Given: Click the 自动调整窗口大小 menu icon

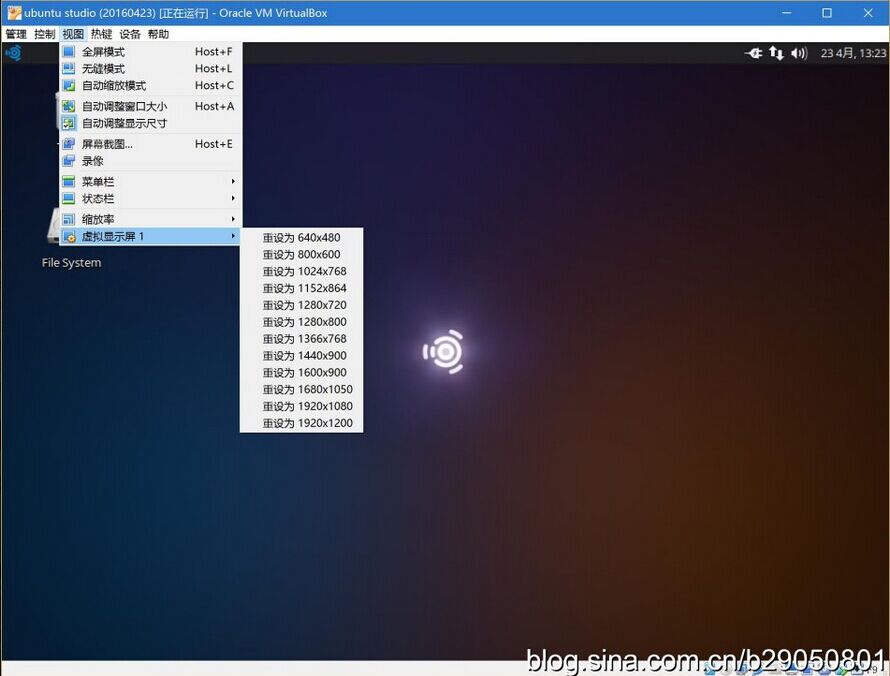Looking at the screenshot, I should point(69,106).
